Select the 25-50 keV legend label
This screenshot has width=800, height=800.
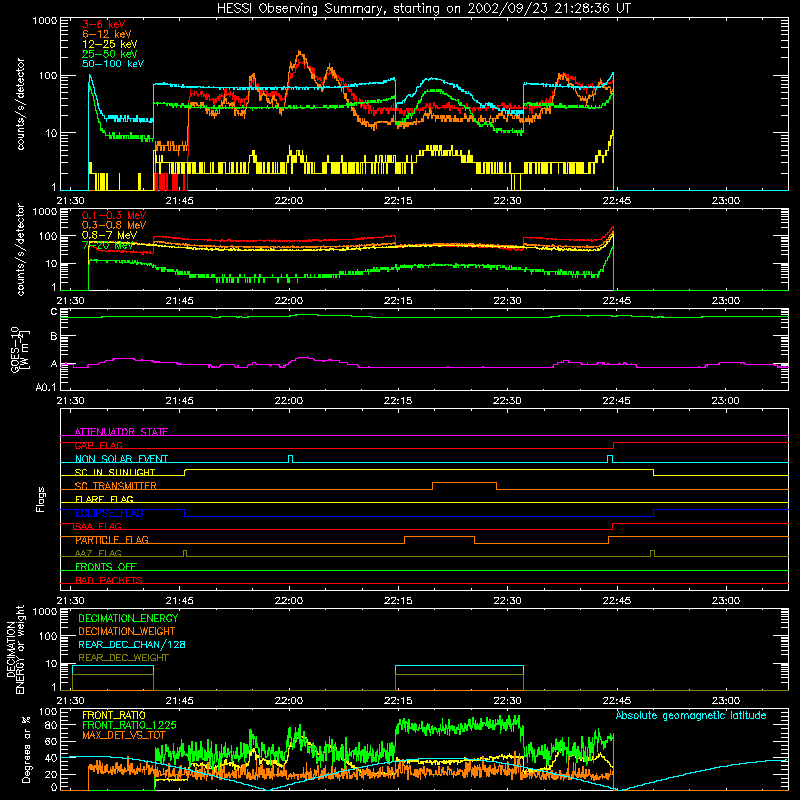(x=110, y=54)
